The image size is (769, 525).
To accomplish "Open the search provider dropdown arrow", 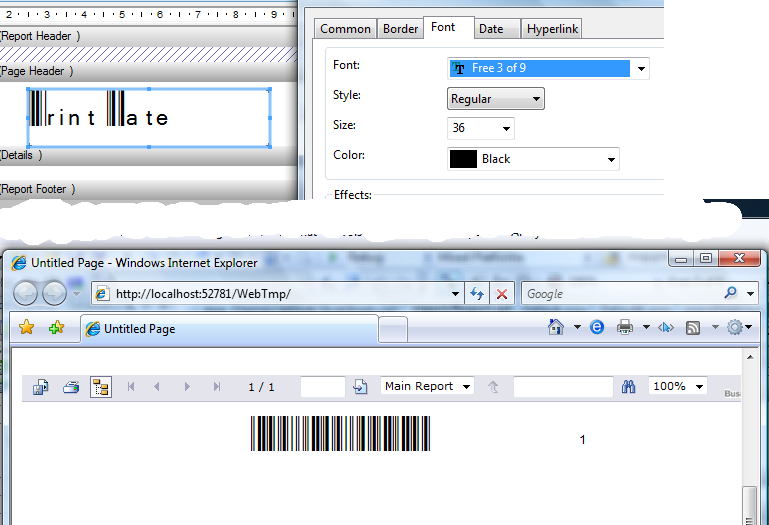I will (x=750, y=293).
